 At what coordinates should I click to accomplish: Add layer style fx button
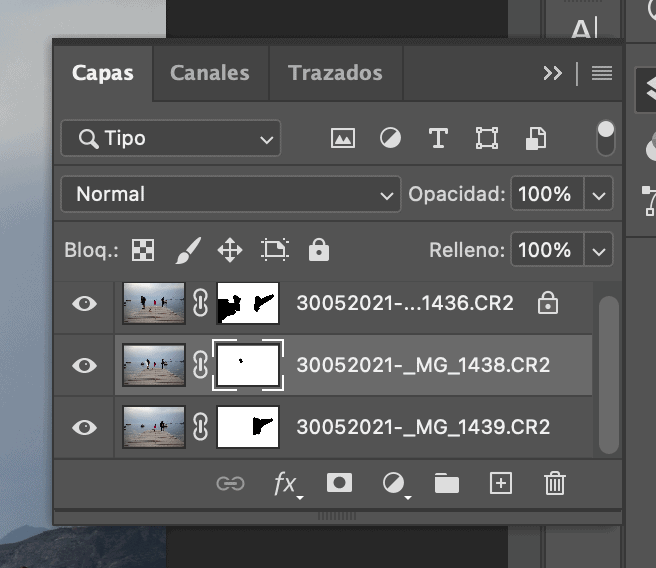[x=288, y=484]
